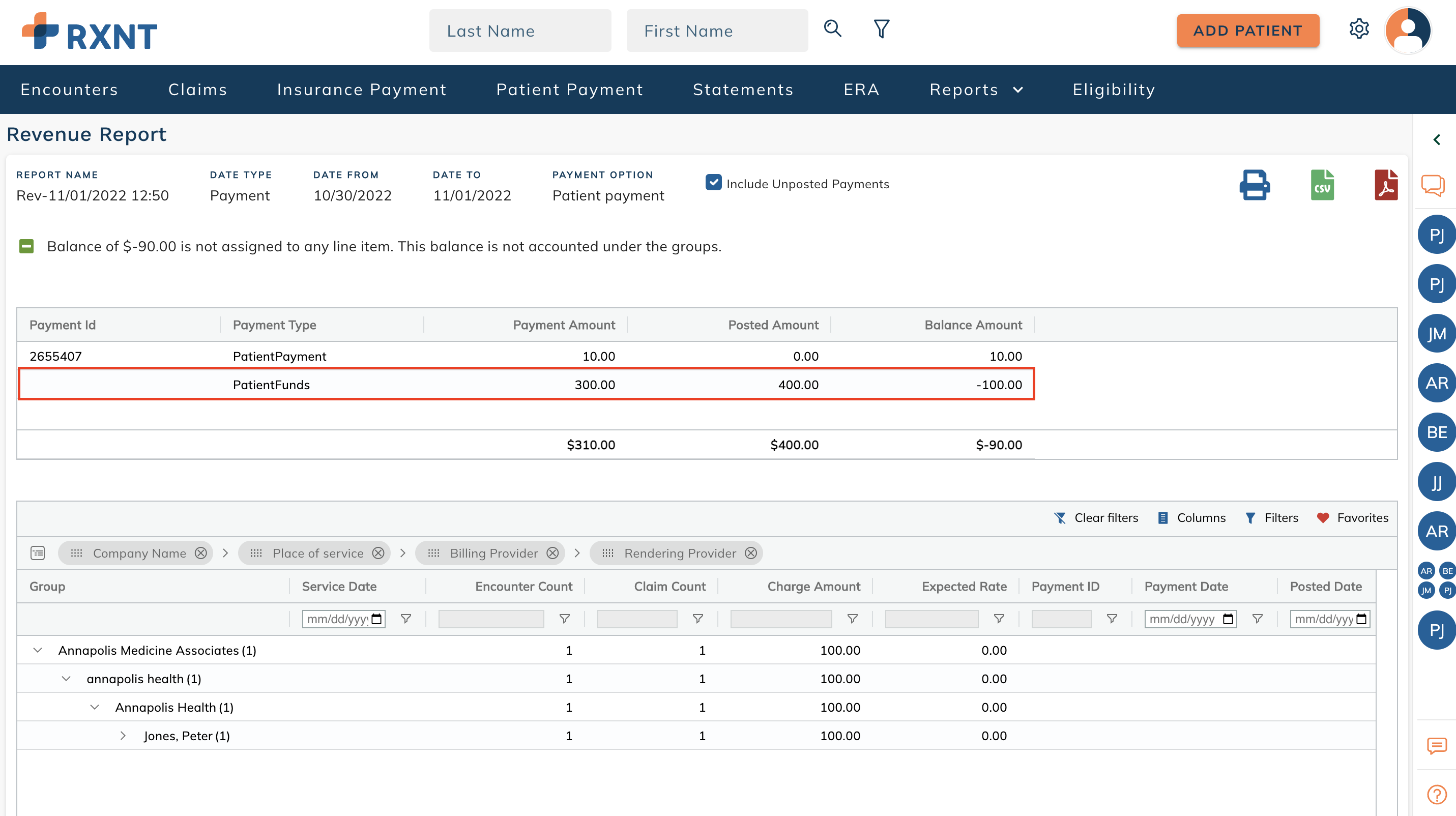The height and width of the screenshot is (816, 1456).
Task: Open the patient search filter funnel
Action: 881,28
